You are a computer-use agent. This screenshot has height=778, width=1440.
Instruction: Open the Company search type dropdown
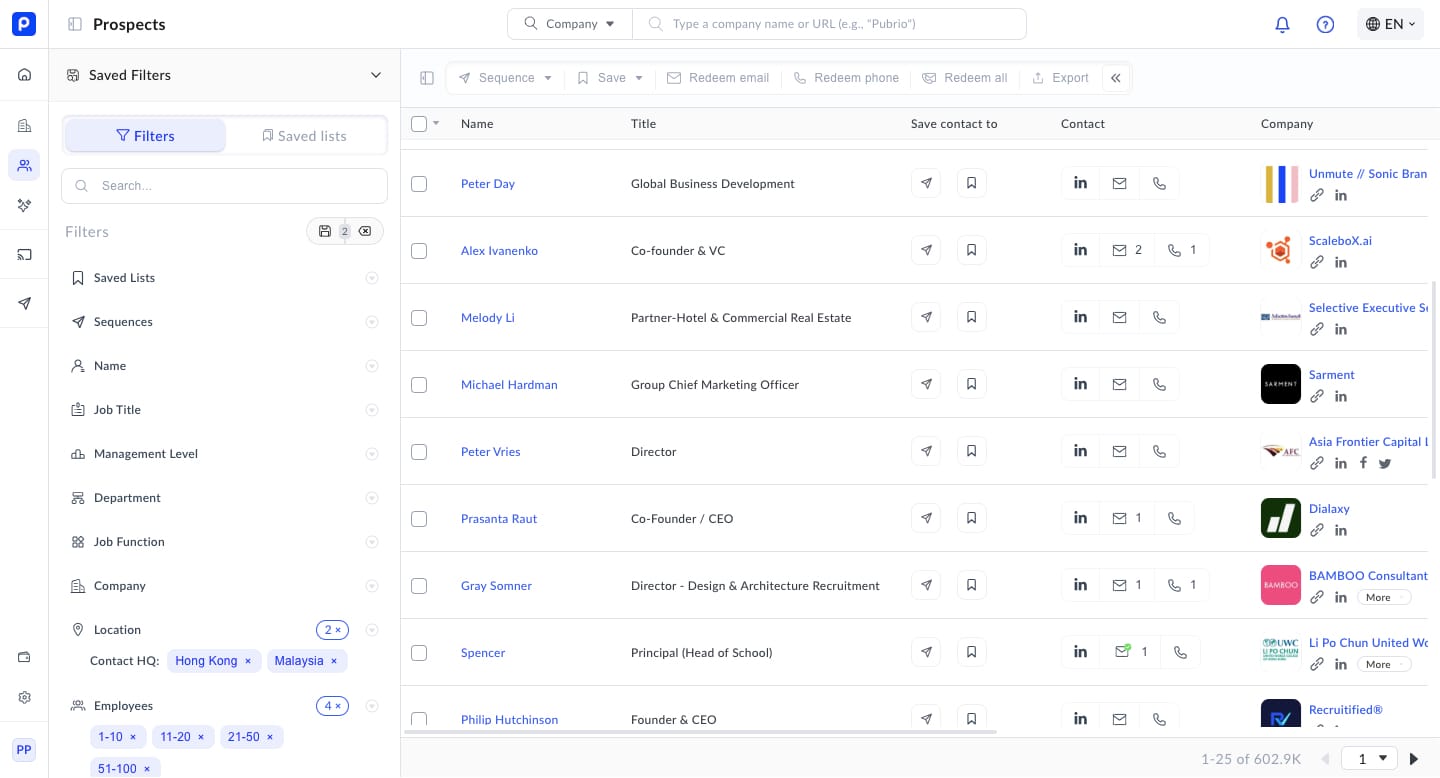570,24
